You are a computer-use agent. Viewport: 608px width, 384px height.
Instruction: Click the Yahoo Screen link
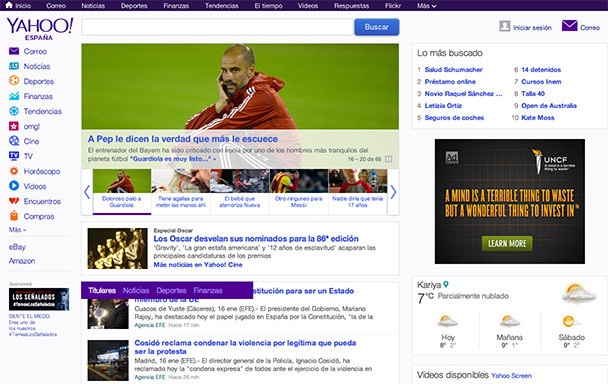click(511, 376)
